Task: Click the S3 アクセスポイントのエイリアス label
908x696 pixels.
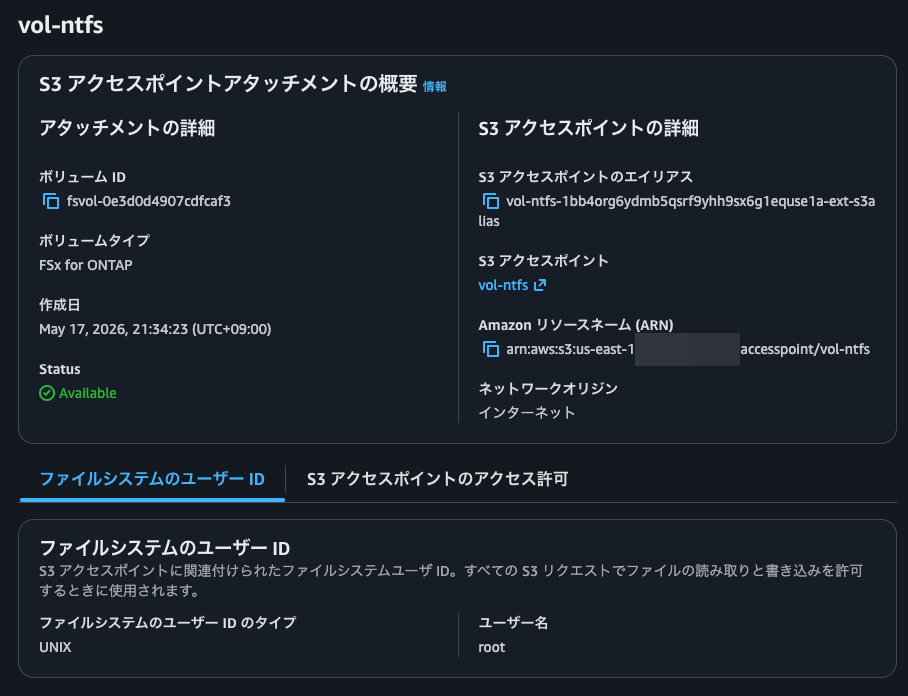Action: click(585, 177)
